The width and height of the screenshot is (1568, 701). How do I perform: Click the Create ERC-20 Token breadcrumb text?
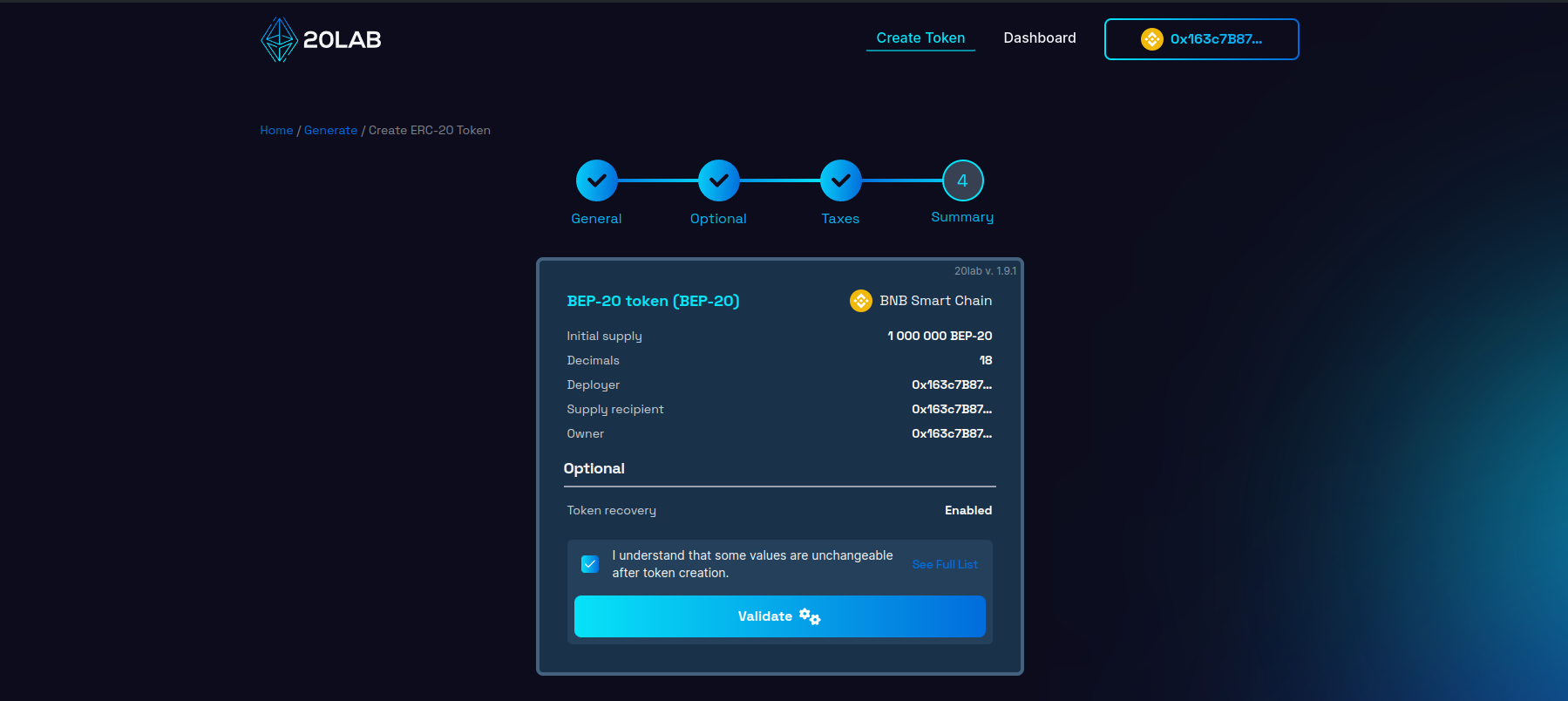[x=430, y=130]
